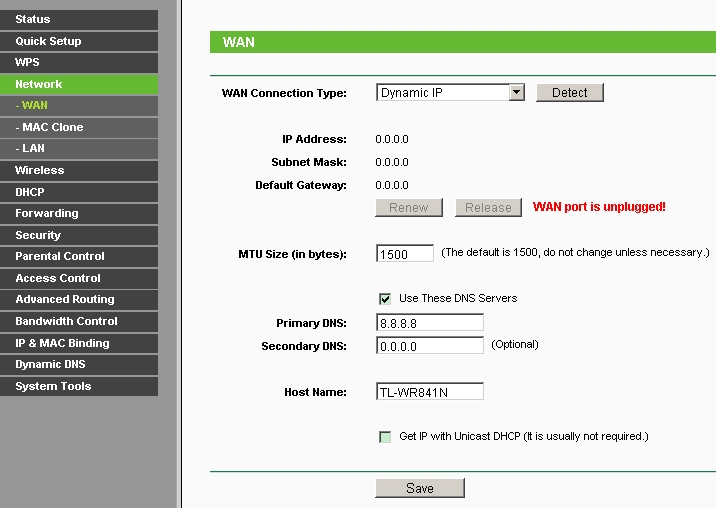Open System Tools menu
The image size is (716, 508).
79,386
